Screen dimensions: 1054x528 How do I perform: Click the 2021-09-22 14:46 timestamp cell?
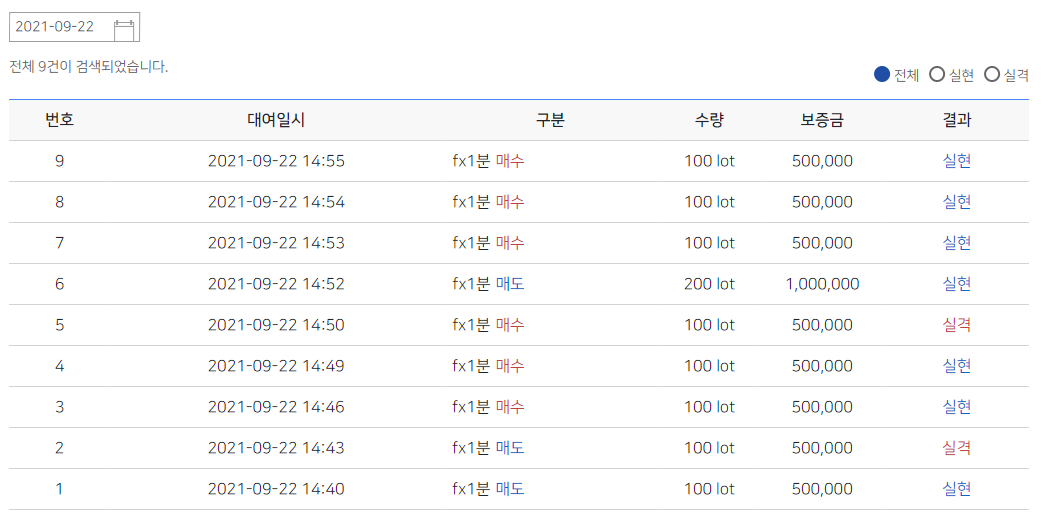point(276,407)
